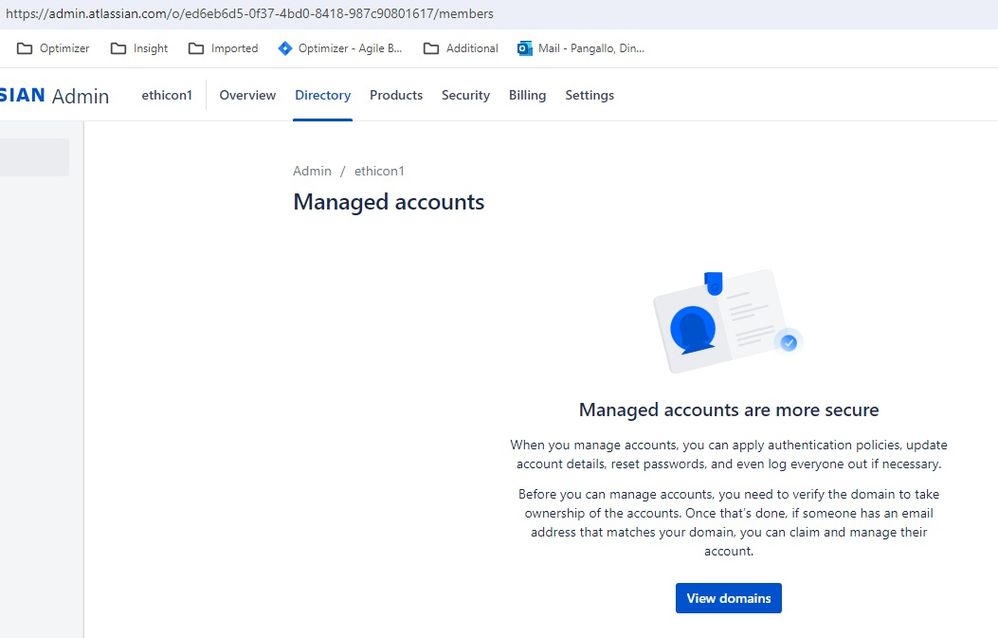Click the Admin breadcrumb link
Viewport: 998px width, 638px height.
click(x=312, y=171)
